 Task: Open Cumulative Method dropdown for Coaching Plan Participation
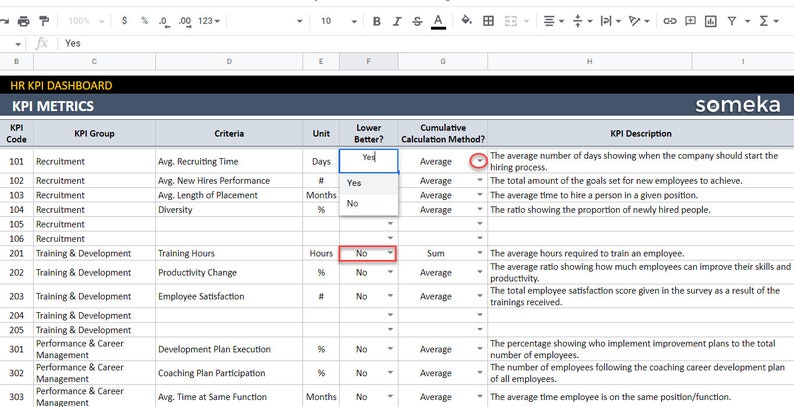pos(480,373)
